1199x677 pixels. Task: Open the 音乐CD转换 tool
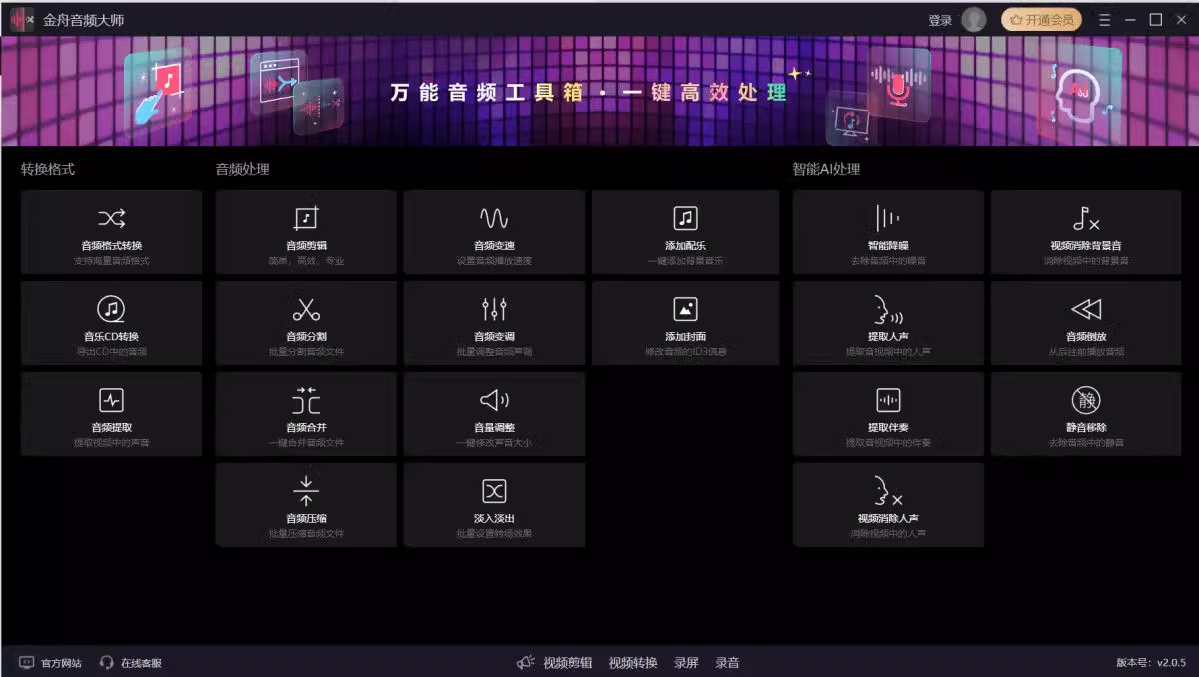tap(112, 323)
